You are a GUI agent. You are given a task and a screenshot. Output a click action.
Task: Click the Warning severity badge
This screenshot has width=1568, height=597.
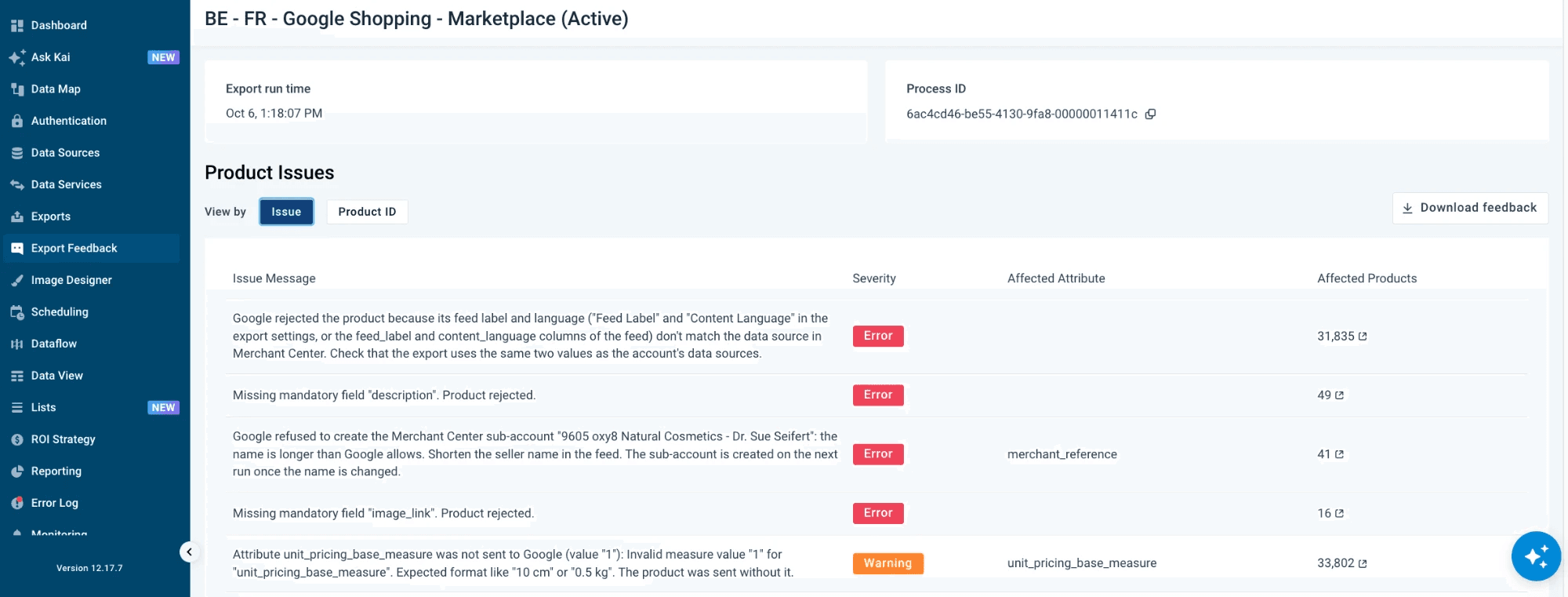coord(888,564)
